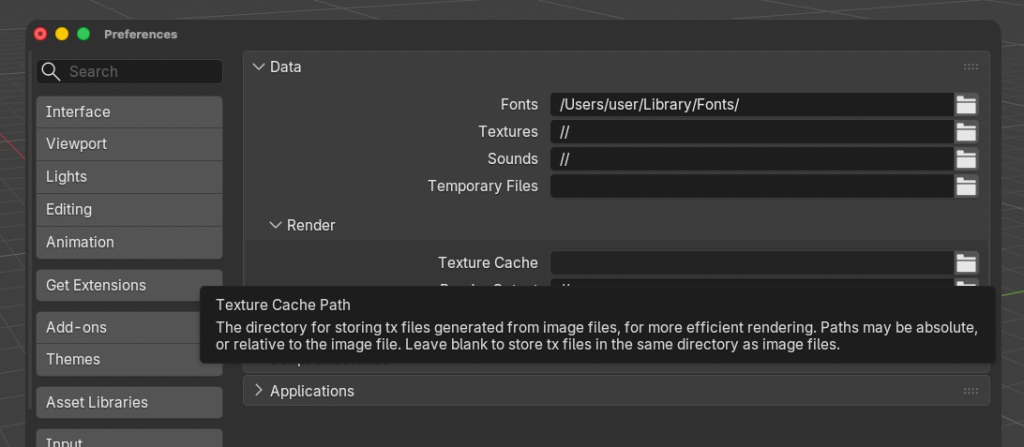The height and width of the screenshot is (447, 1024).
Task: Browse folder for Texture Cache path
Action: [x=966, y=263]
